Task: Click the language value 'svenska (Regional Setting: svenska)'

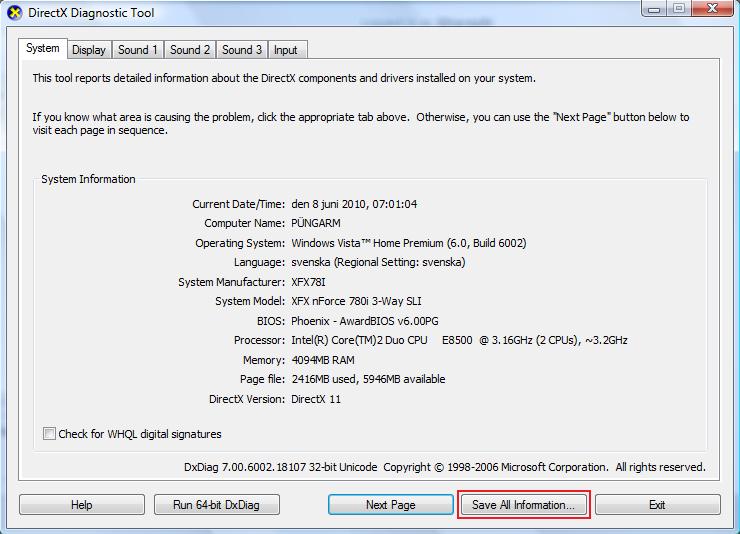Action: tap(378, 262)
